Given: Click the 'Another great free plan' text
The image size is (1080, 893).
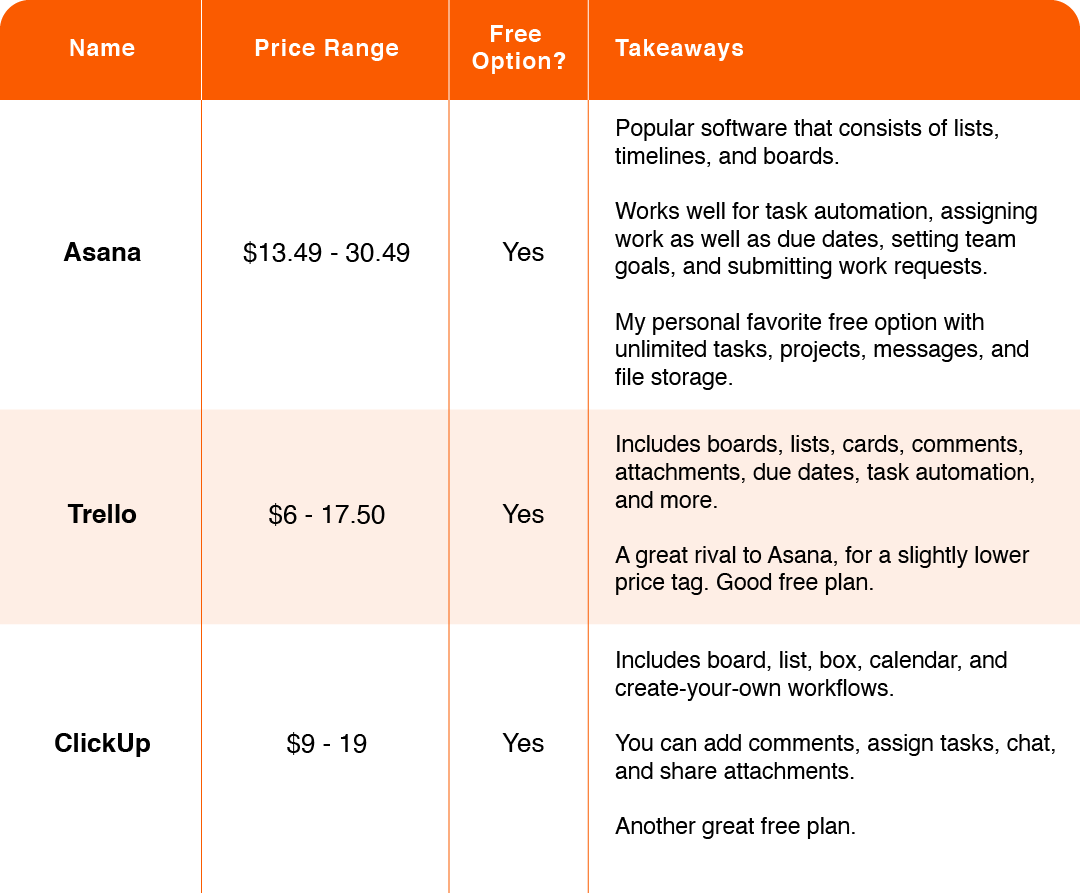Looking at the screenshot, I should tap(735, 826).
